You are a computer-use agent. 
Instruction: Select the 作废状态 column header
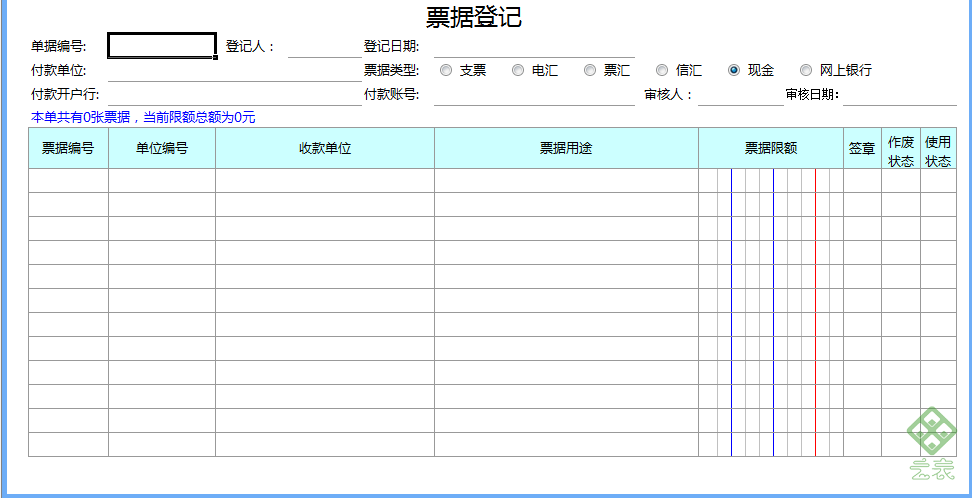pyautogui.click(x=901, y=148)
